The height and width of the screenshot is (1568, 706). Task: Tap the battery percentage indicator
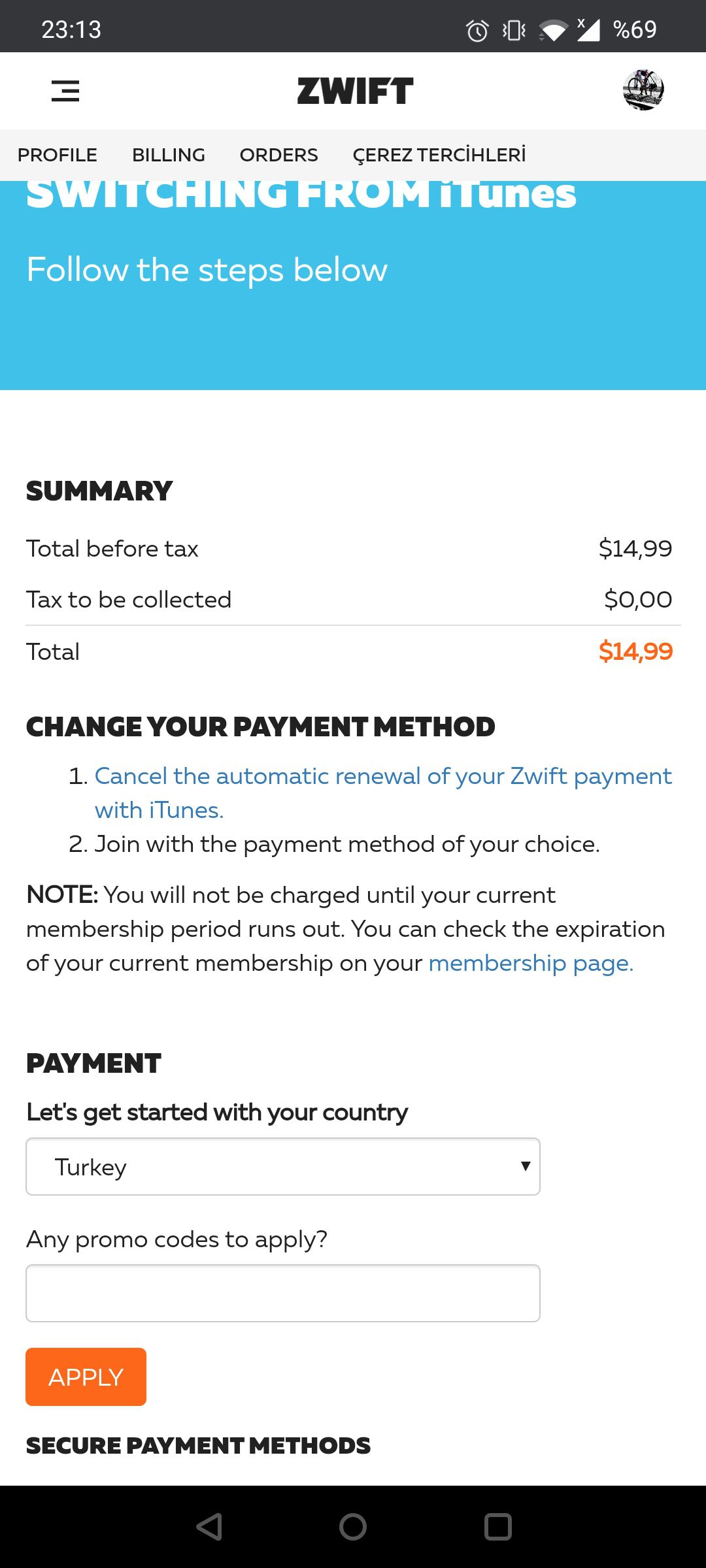click(x=635, y=30)
